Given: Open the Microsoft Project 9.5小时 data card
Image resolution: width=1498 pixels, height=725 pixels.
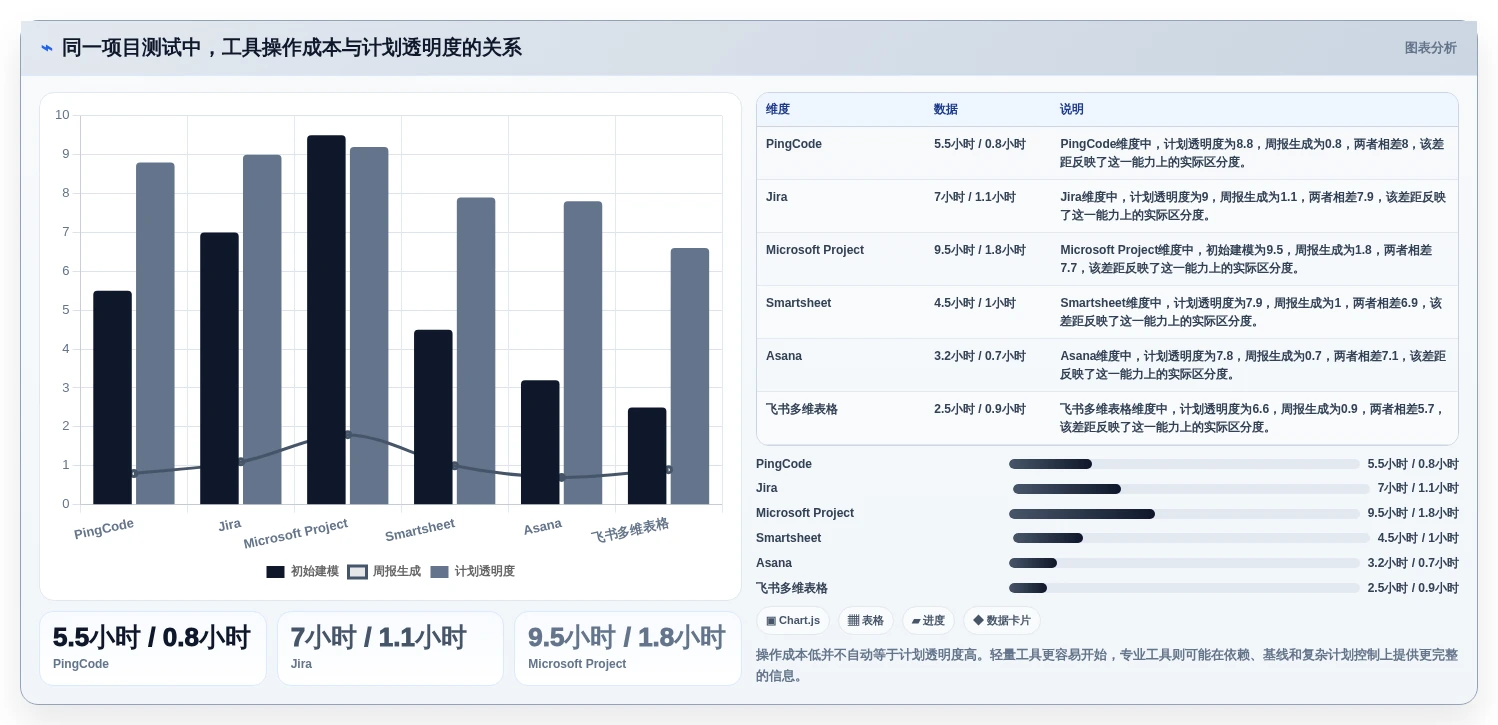Looking at the screenshot, I should [x=628, y=648].
